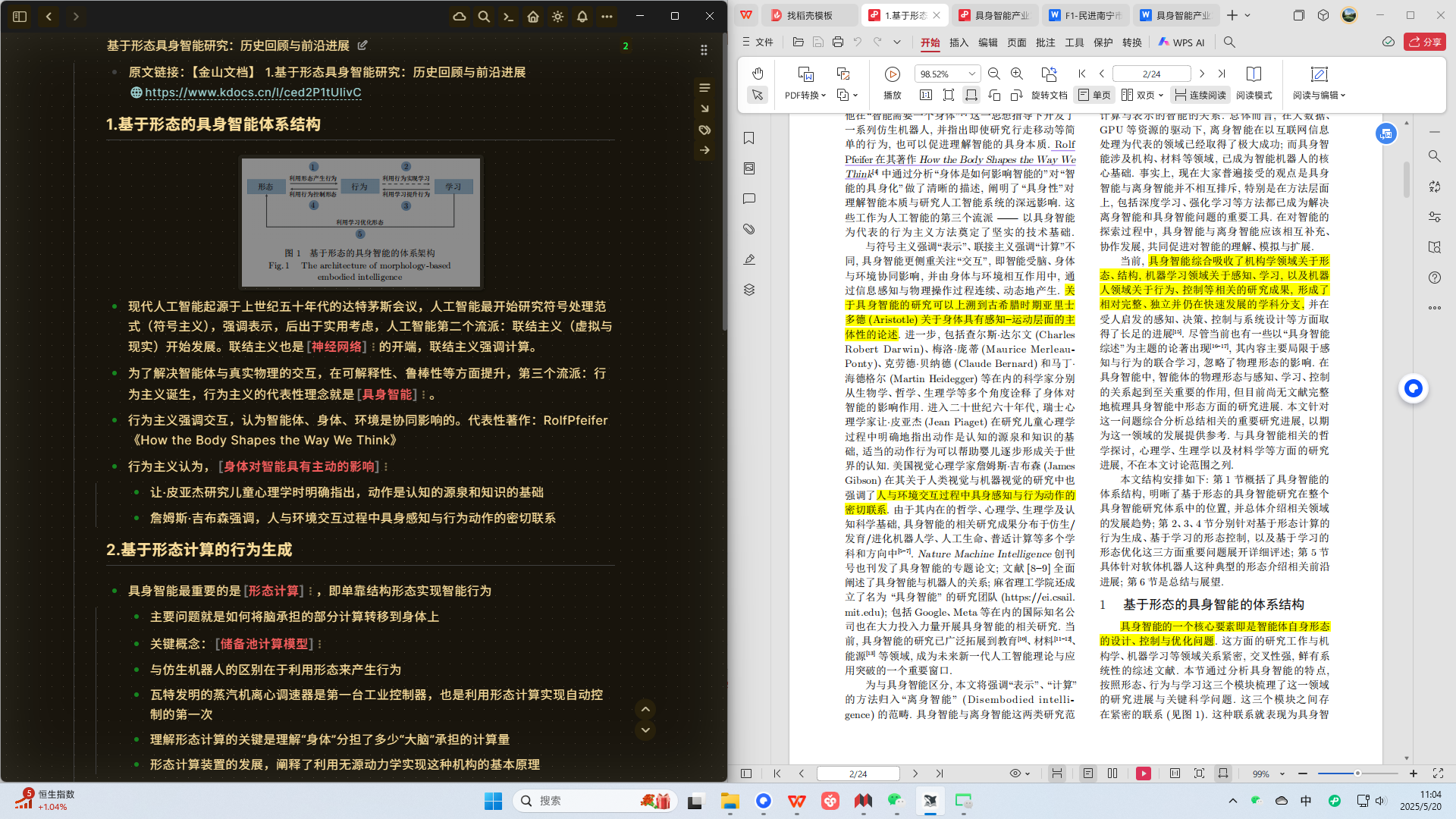1456x819 pixels.
Task: Enable 阅读模式 reading mode
Action: pyautogui.click(x=1254, y=82)
